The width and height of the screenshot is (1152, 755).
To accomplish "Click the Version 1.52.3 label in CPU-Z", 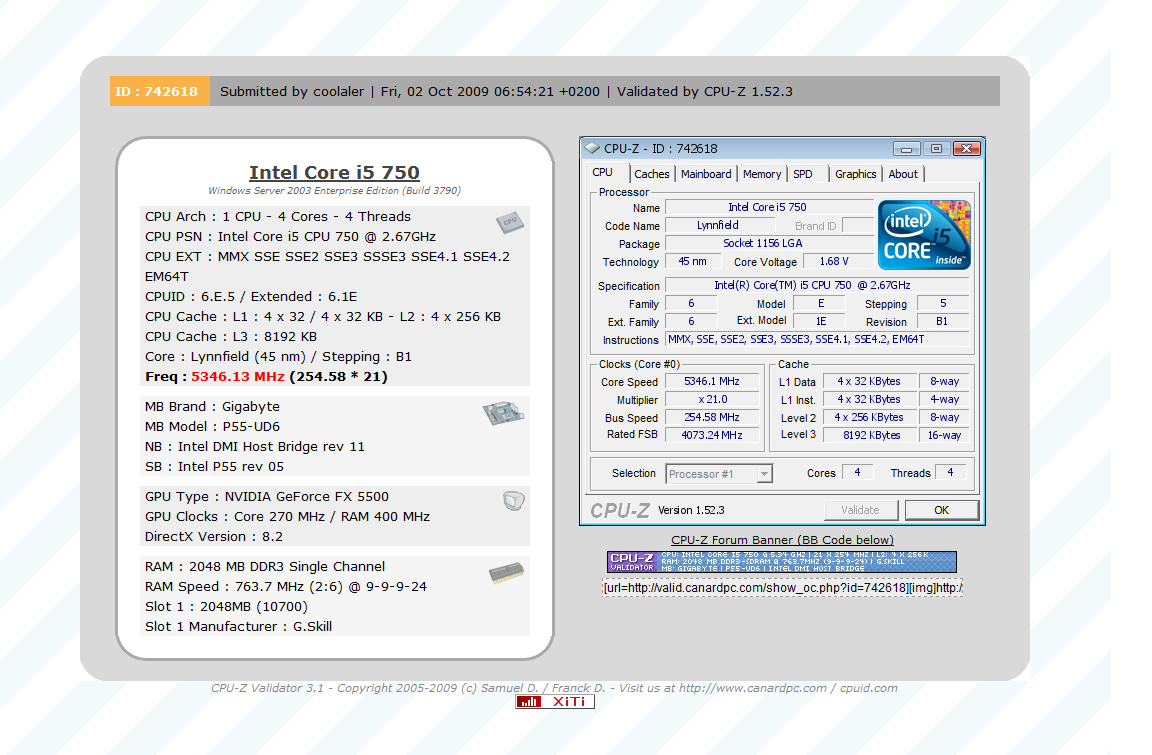I will (x=691, y=510).
